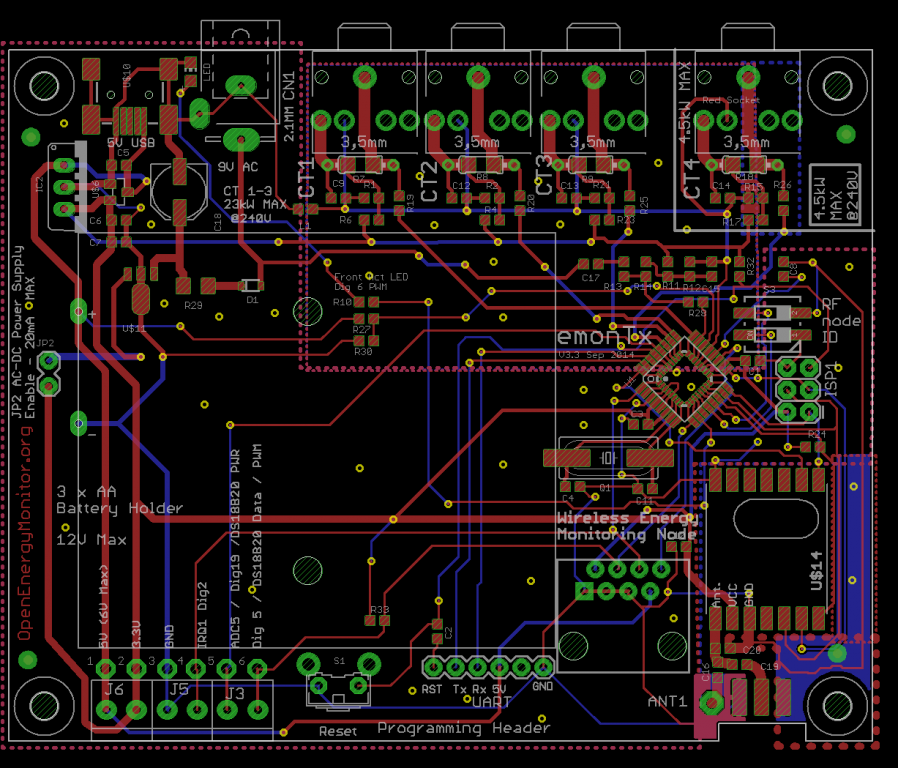The image size is (898, 768).
Task: Click the large "CT1" label
Action: point(306,179)
